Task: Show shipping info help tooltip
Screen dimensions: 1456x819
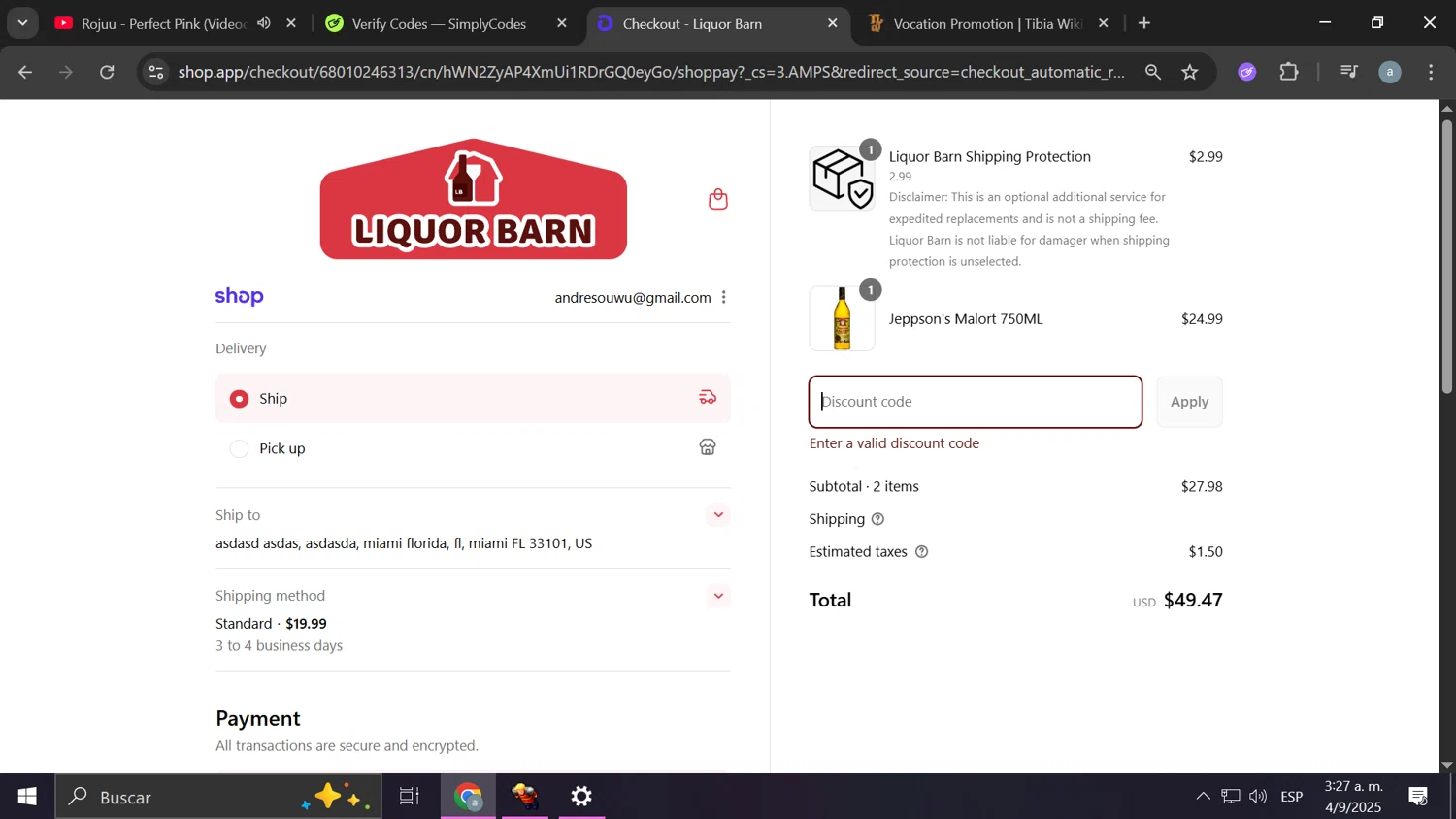Action: click(877, 519)
